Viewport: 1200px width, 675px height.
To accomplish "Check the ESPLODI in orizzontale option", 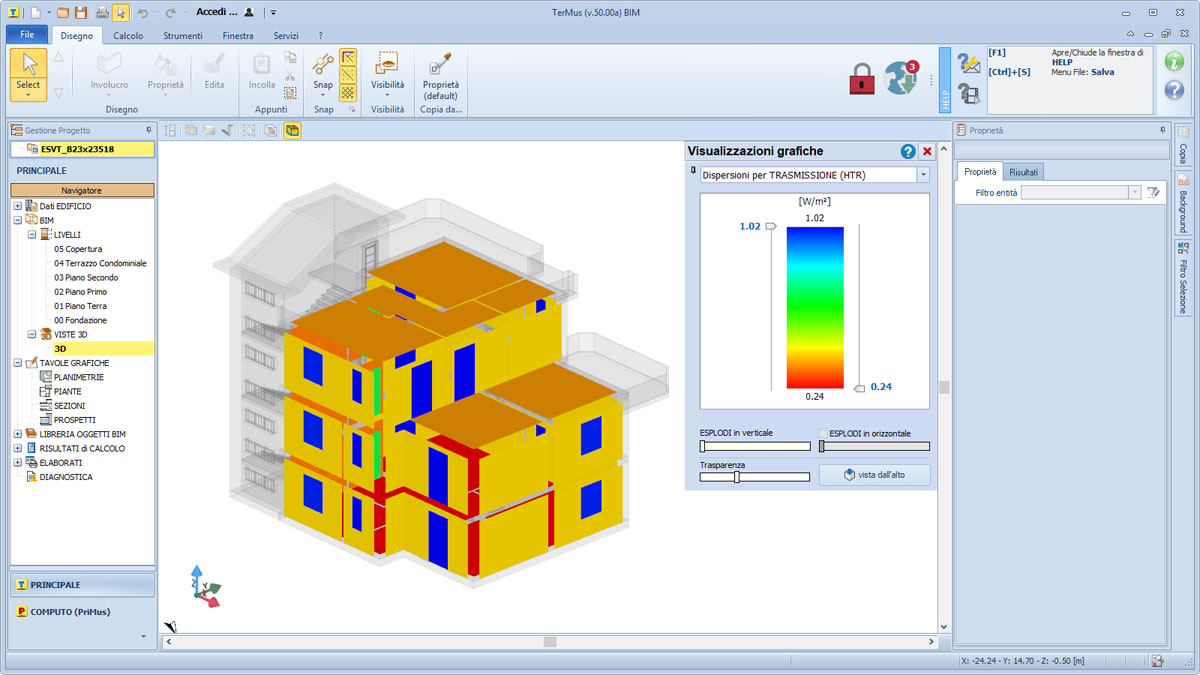I will 822,431.
